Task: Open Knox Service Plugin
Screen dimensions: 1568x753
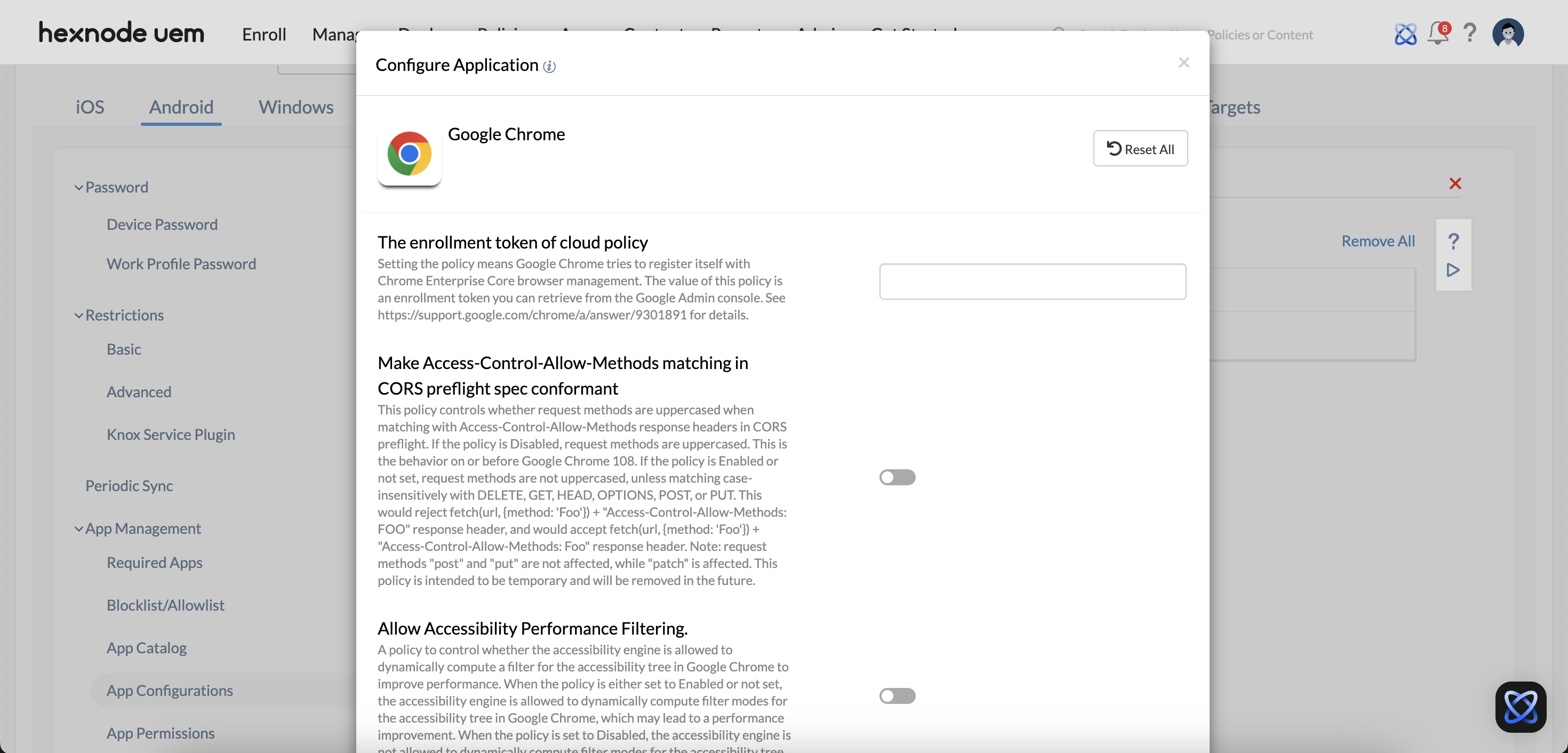Action: coord(171,435)
